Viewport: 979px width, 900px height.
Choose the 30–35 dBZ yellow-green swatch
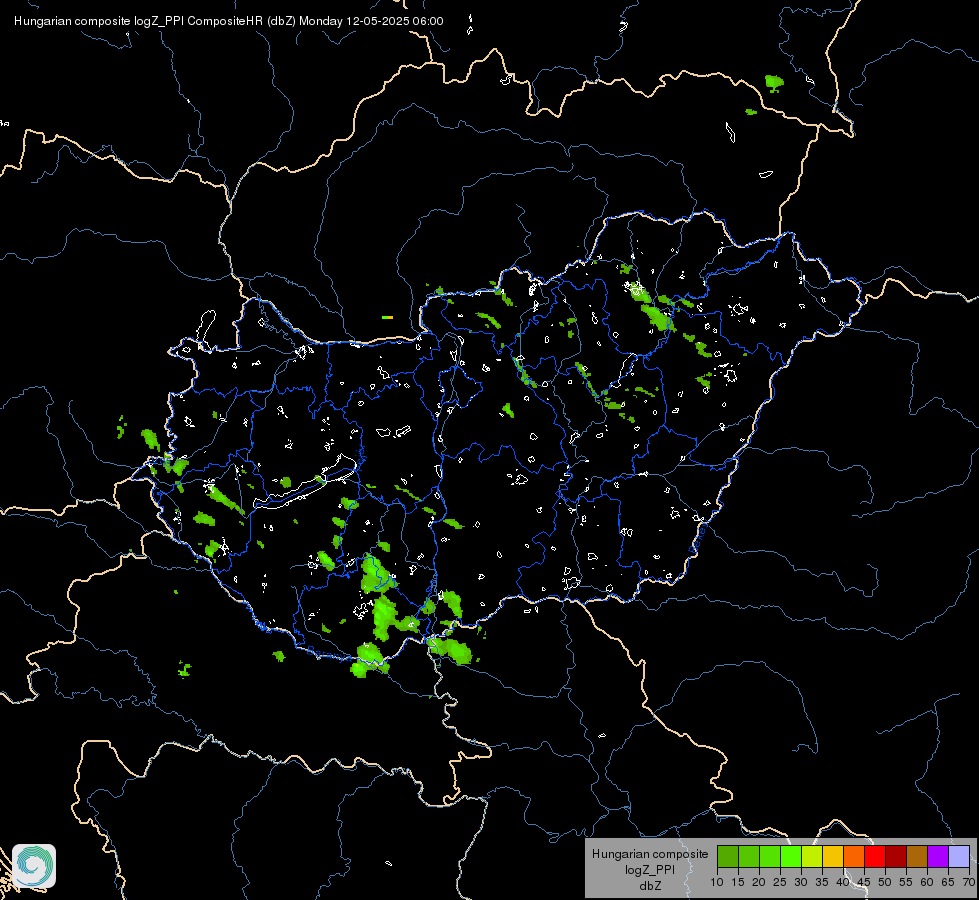pos(812,856)
